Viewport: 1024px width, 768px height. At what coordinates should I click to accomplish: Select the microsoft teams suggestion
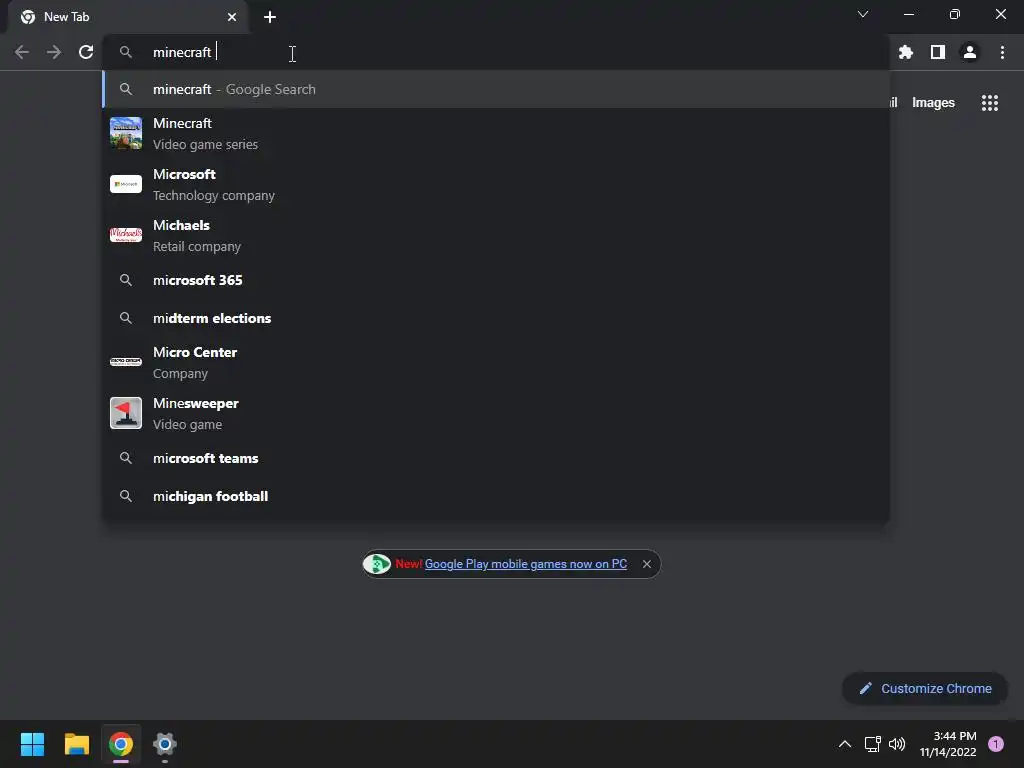pyautogui.click(x=496, y=458)
